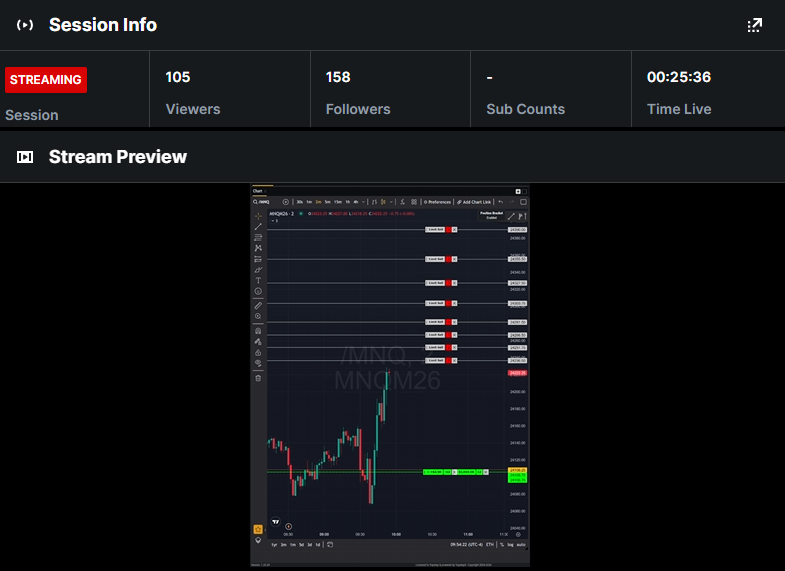785x571 pixels.
Task: Toggle stay-in-drawing-mode pencil lock icon
Action: click(258, 342)
